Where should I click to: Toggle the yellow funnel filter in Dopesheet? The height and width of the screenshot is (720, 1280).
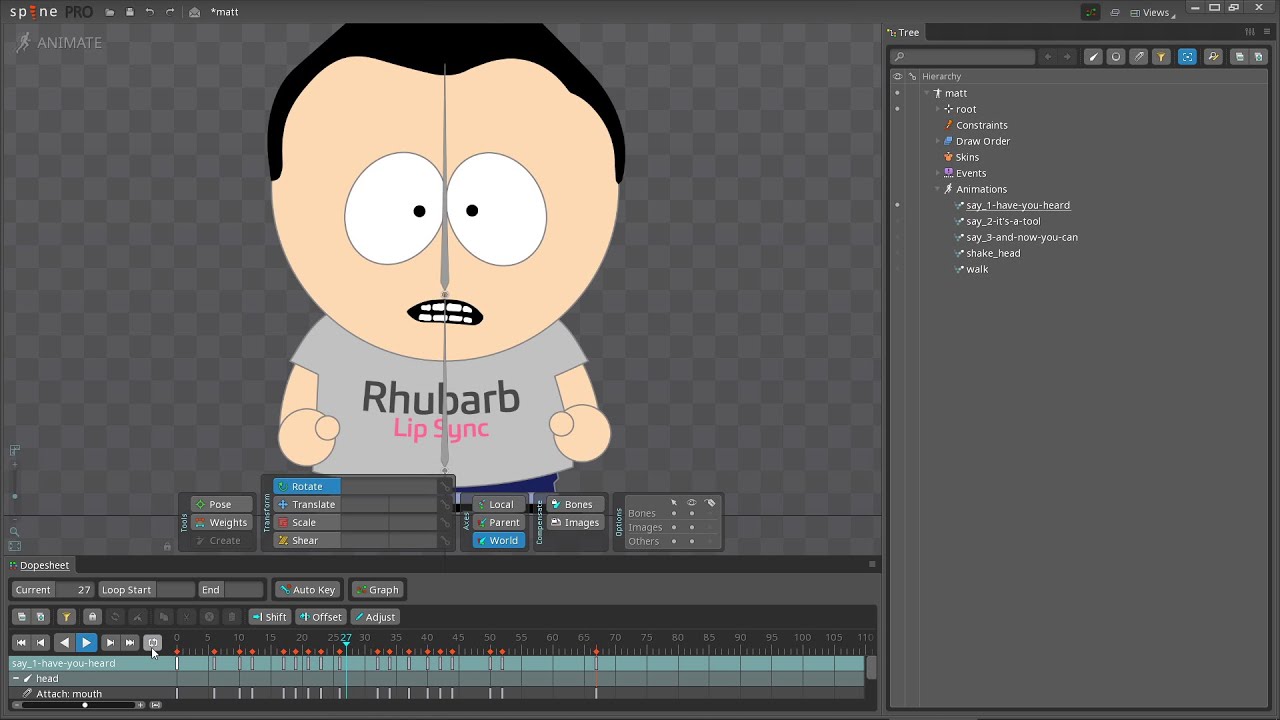click(x=66, y=617)
